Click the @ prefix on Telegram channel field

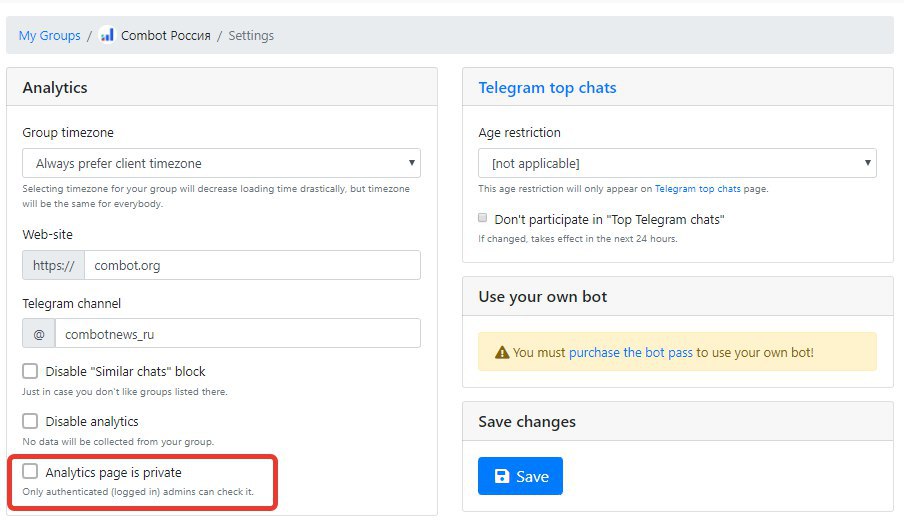[39, 333]
